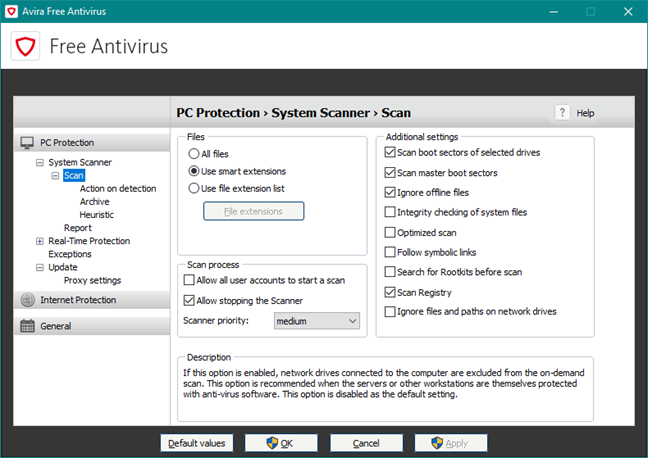Open the Internet Protection section

click(x=92, y=300)
